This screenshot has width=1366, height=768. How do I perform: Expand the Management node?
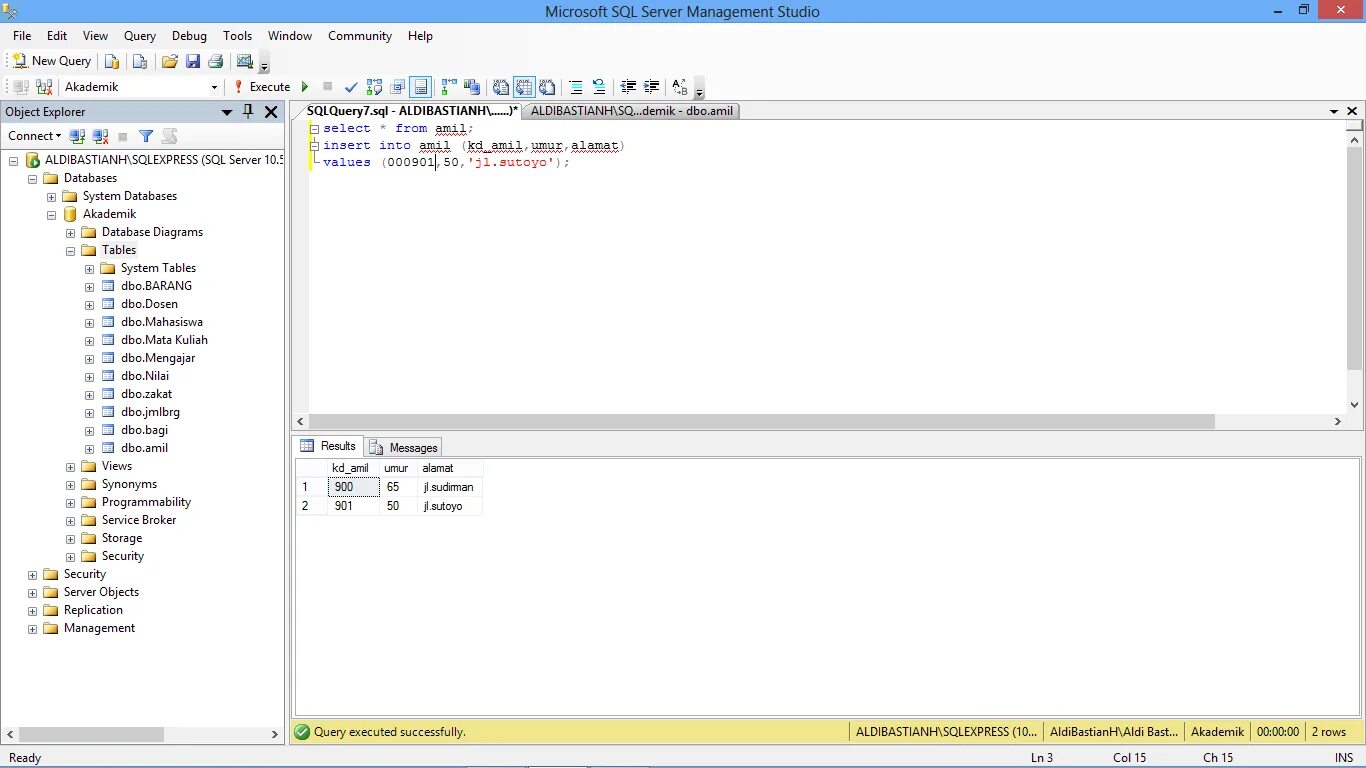(x=33, y=629)
